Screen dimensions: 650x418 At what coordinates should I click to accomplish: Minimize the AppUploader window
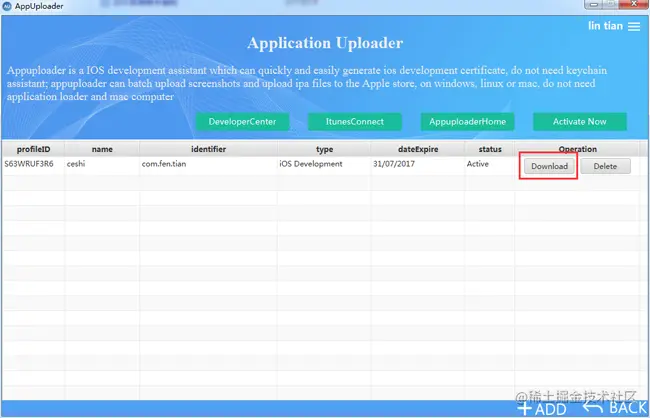point(594,4)
